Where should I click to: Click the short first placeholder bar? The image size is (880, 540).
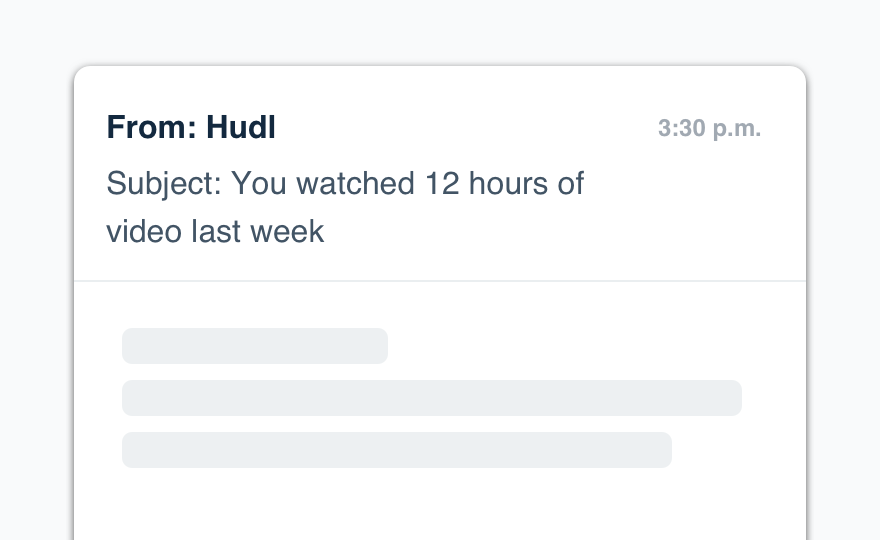point(254,346)
